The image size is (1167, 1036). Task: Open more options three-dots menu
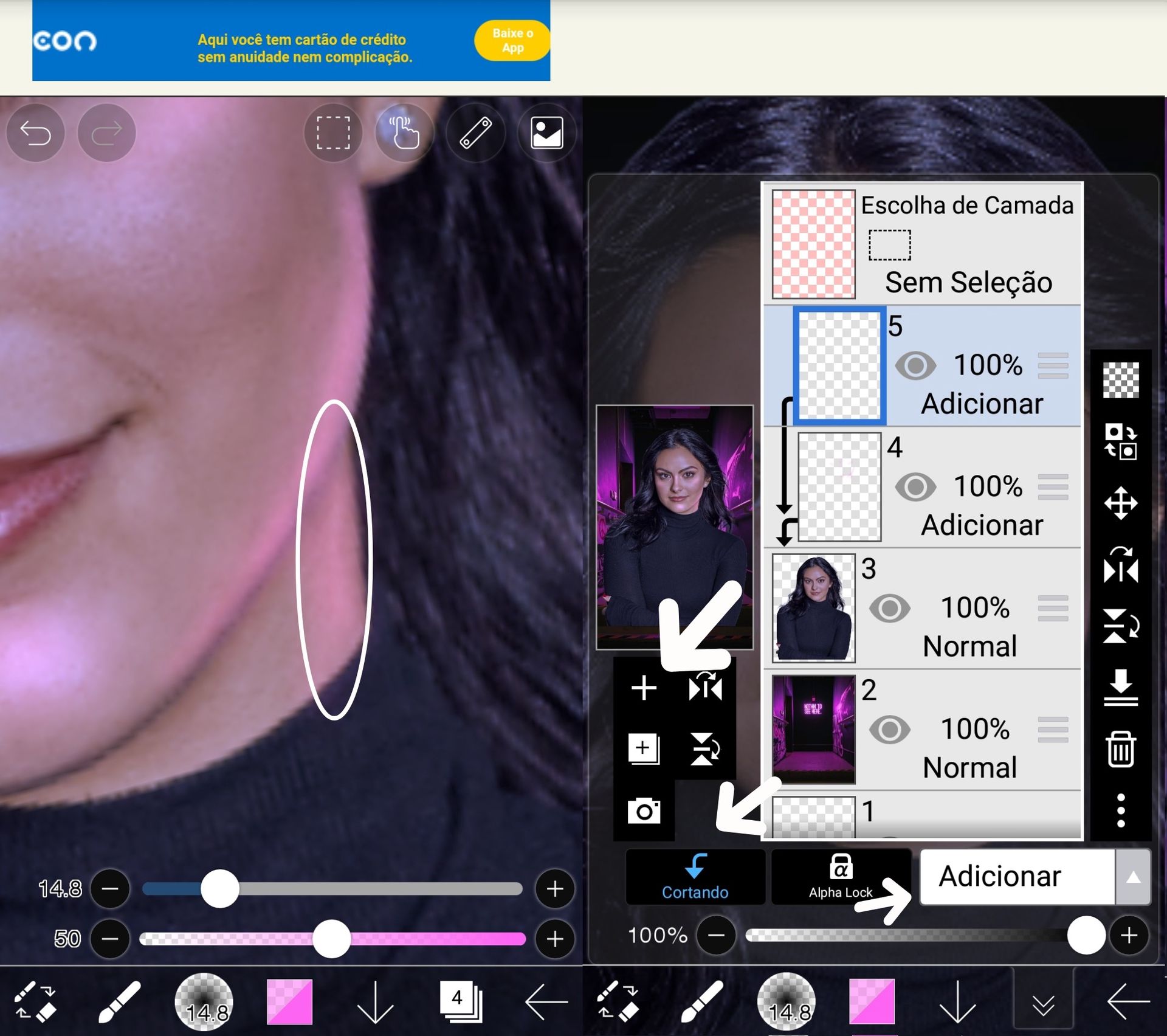tap(1120, 810)
